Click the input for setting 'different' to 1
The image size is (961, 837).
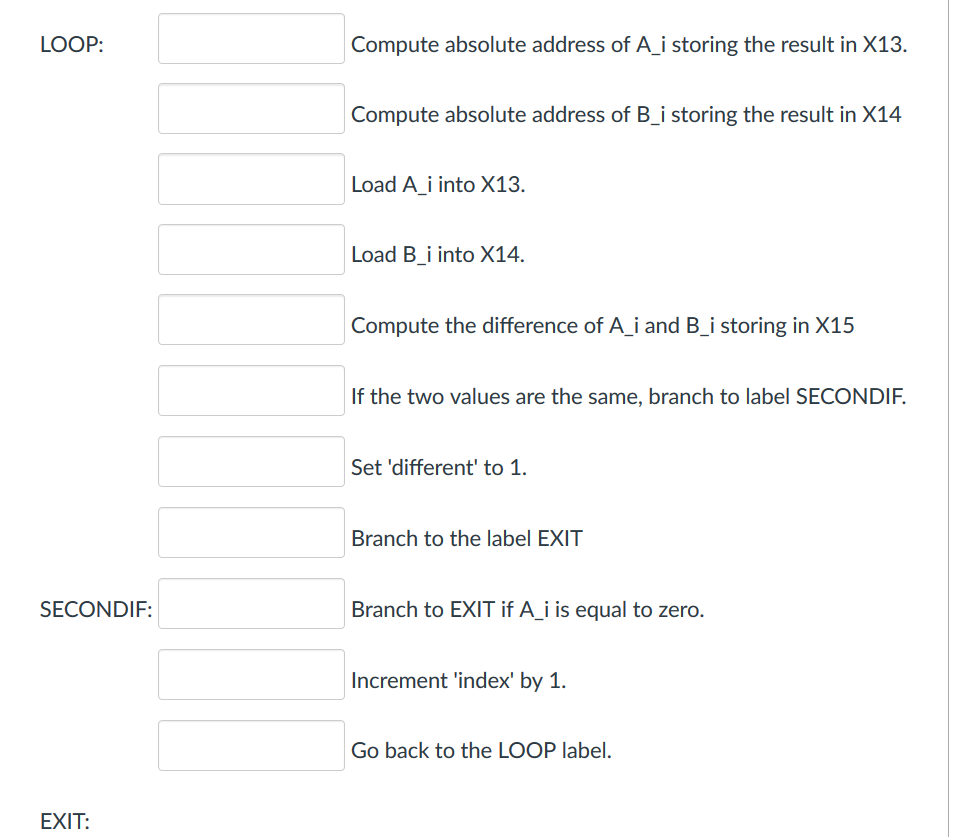(x=250, y=461)
